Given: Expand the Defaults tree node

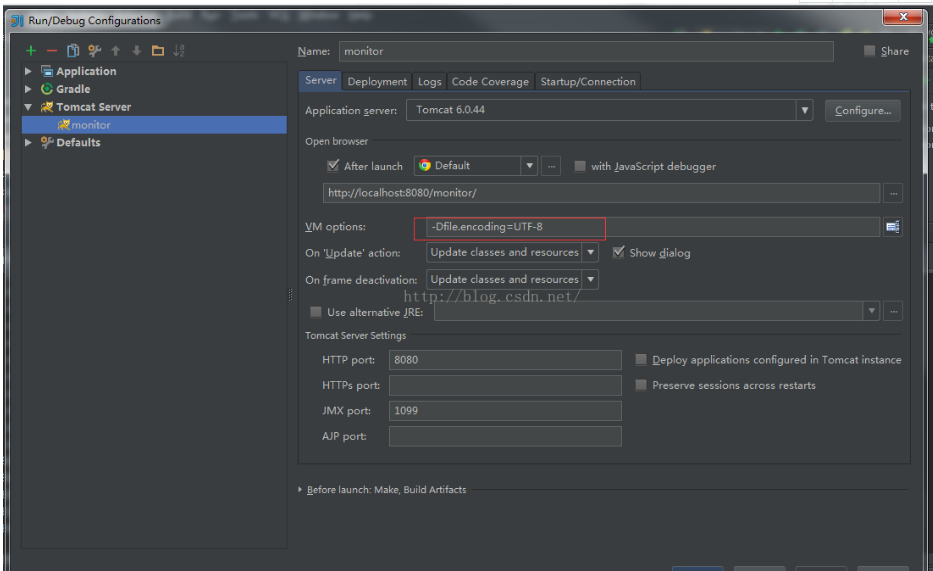Looking at the screenshot, I should (28, 143).
